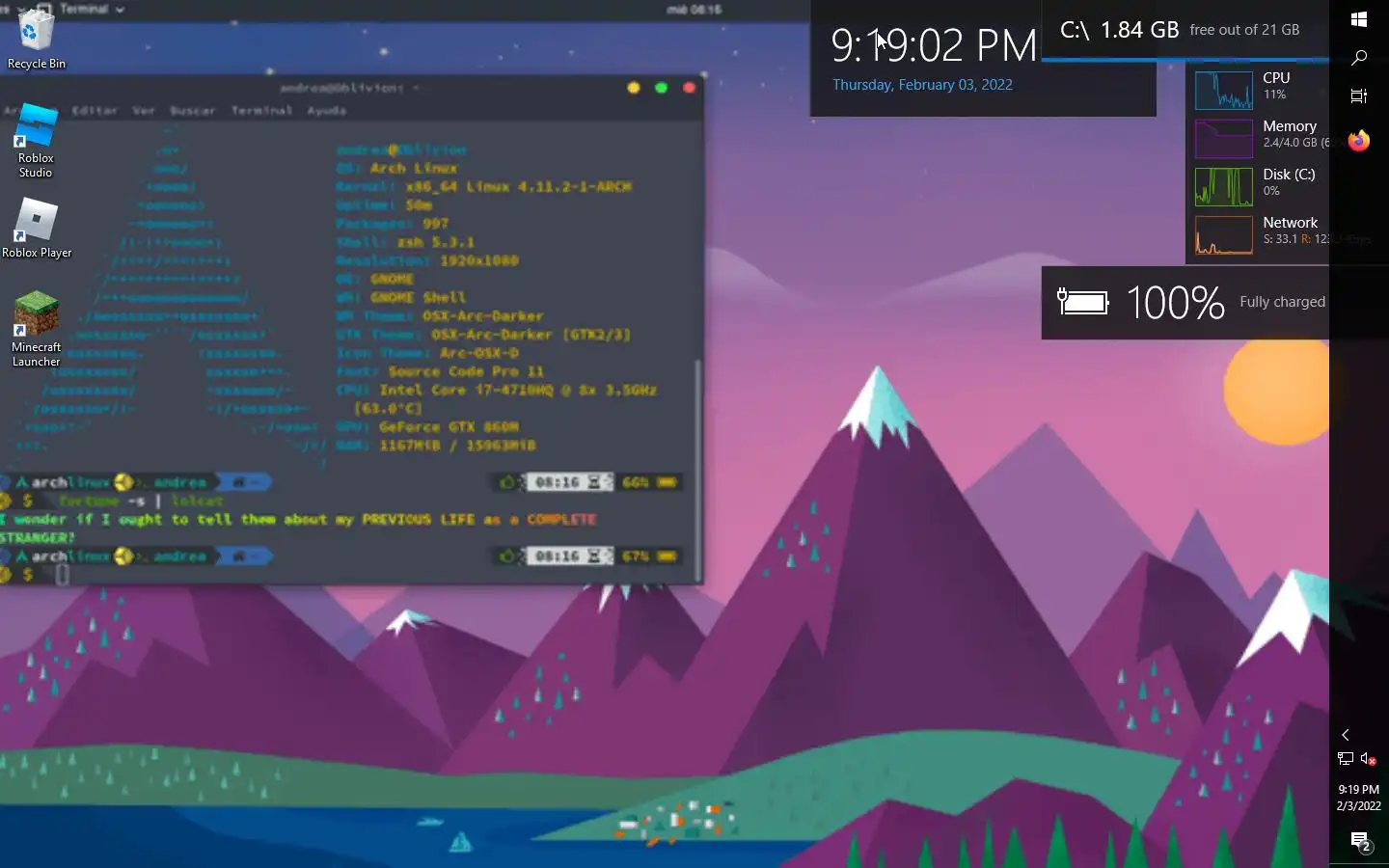The width and height of the screenshot is (1389, 868).
Task: Click the taskbar search magnifier icon
Action: (1359, 58)
